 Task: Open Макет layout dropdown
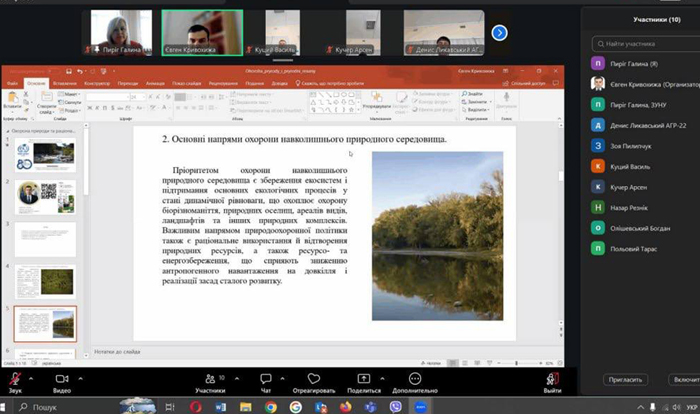(x=69, y=94)
